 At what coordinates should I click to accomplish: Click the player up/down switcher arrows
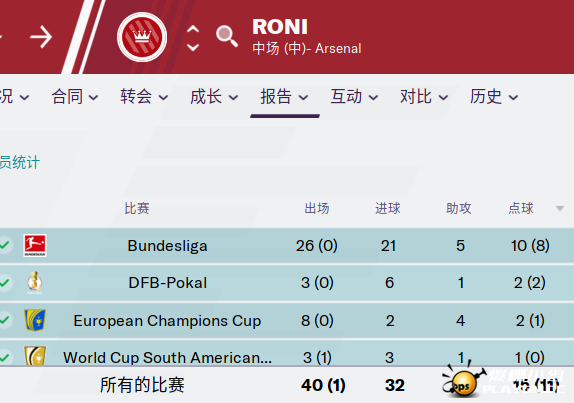193,38
